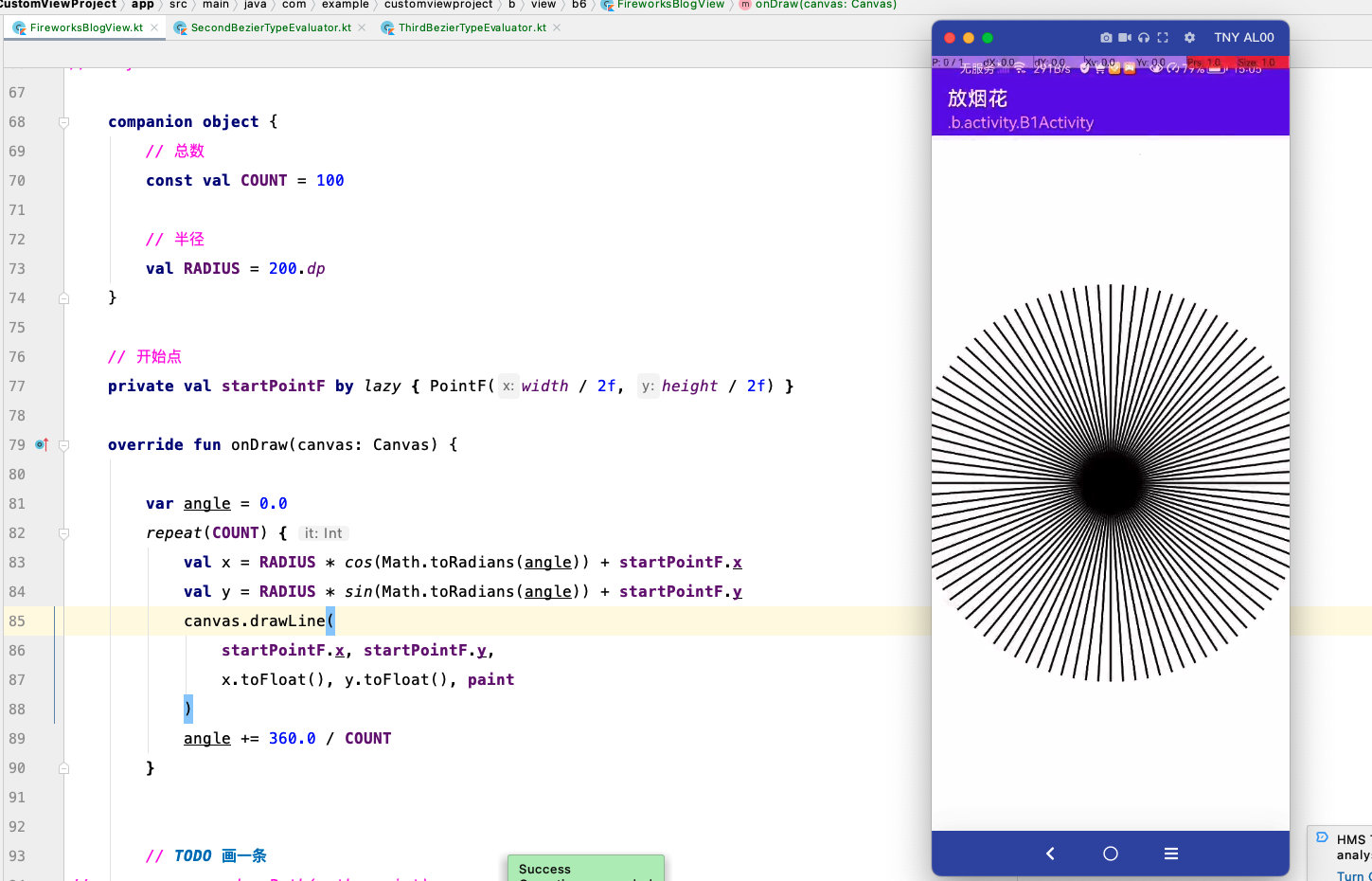Take a screenshot with the camera icon
This screenshot has width=1372, height=881.
pos(1106,38)
